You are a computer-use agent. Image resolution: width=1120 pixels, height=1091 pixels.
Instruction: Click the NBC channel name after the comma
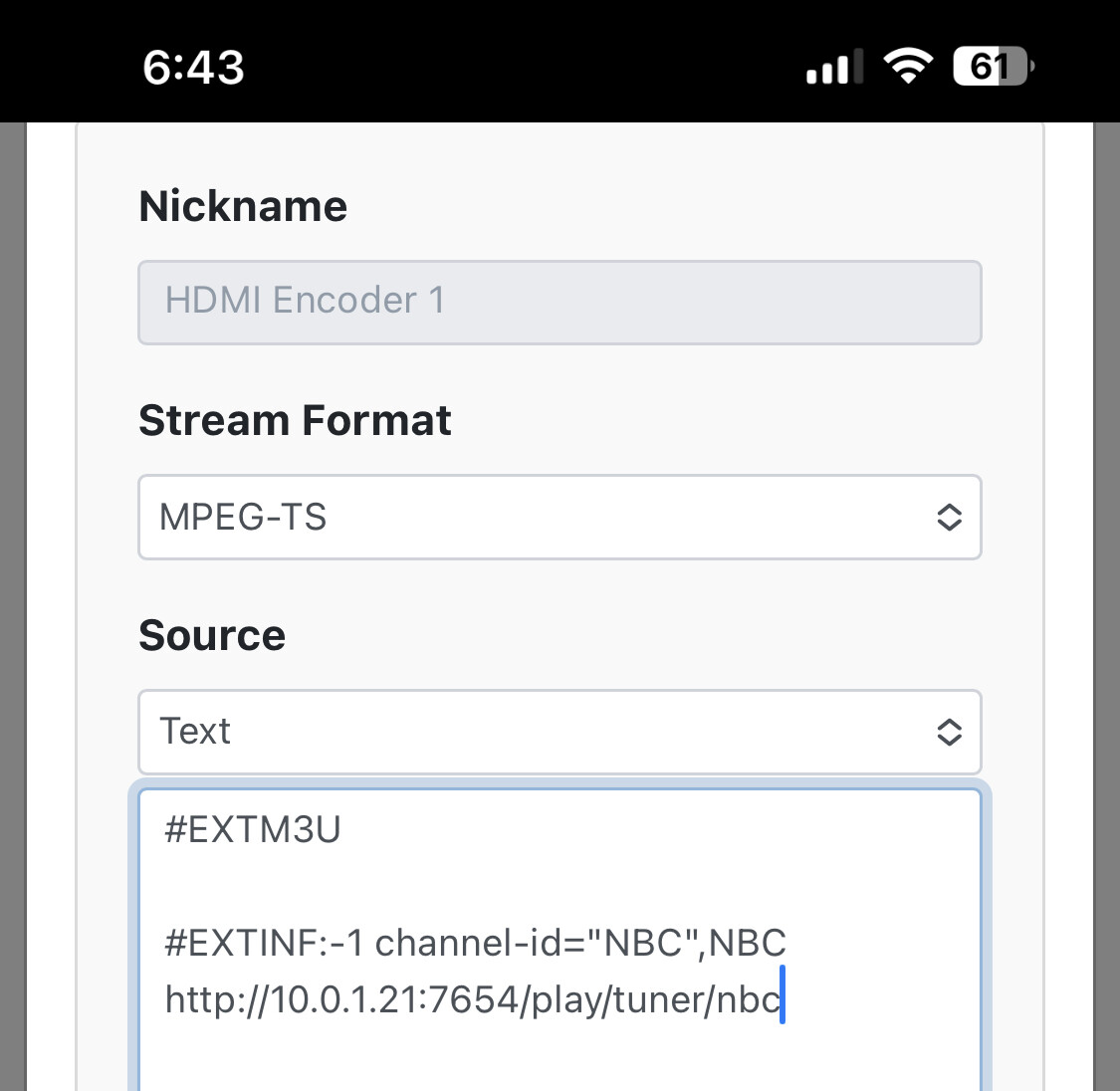tap(748, 942)
